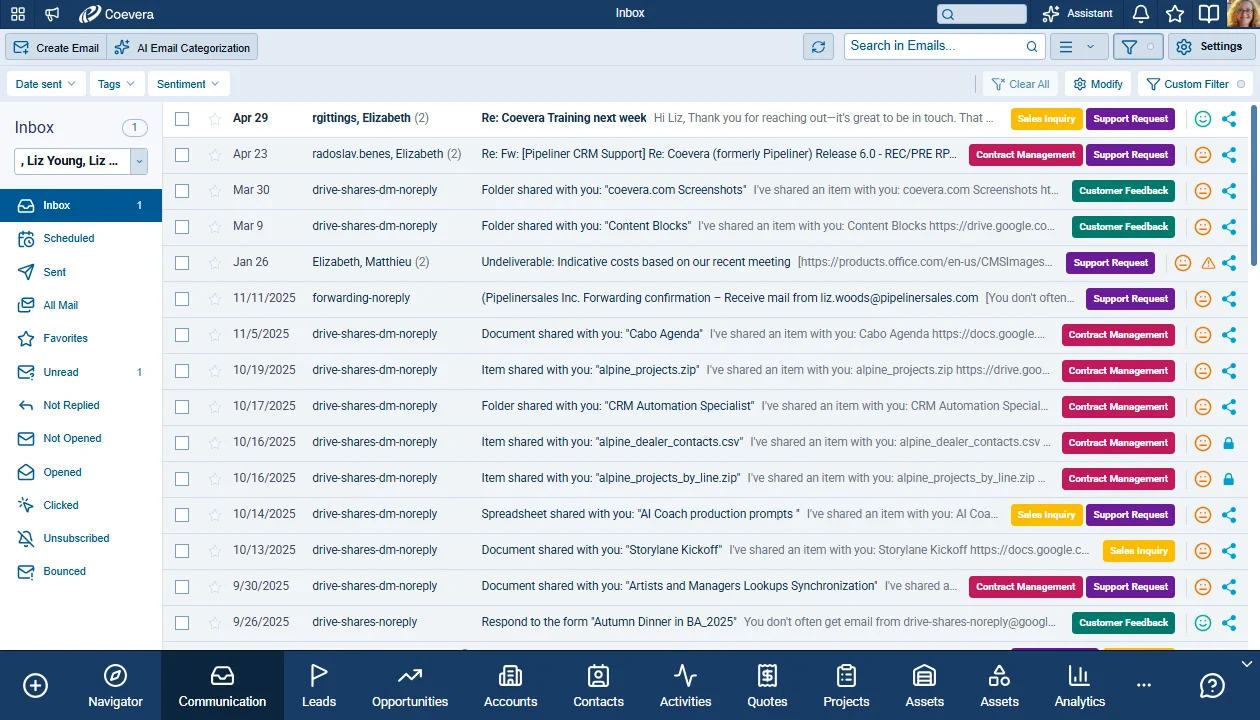Open inbox Settings
The width and height of the screenshot is (1260, 720).
(x=1210, y=47)
